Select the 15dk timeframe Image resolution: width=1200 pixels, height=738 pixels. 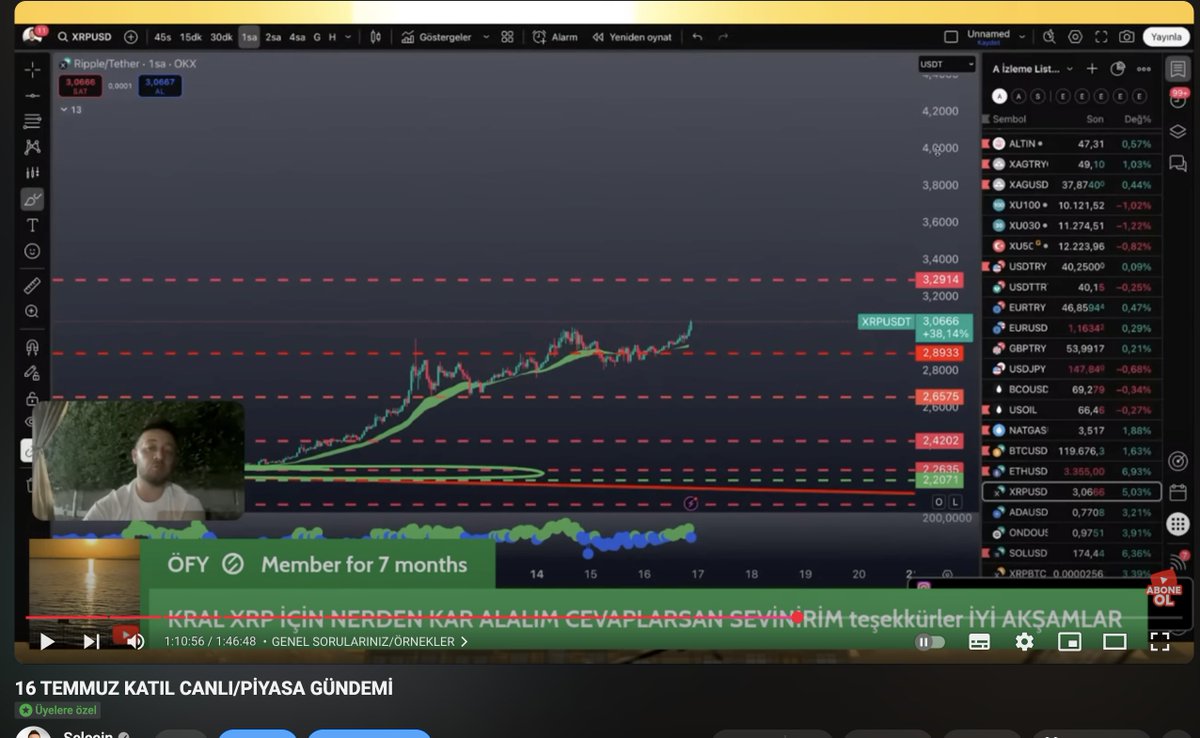click(x=190, y=37)
